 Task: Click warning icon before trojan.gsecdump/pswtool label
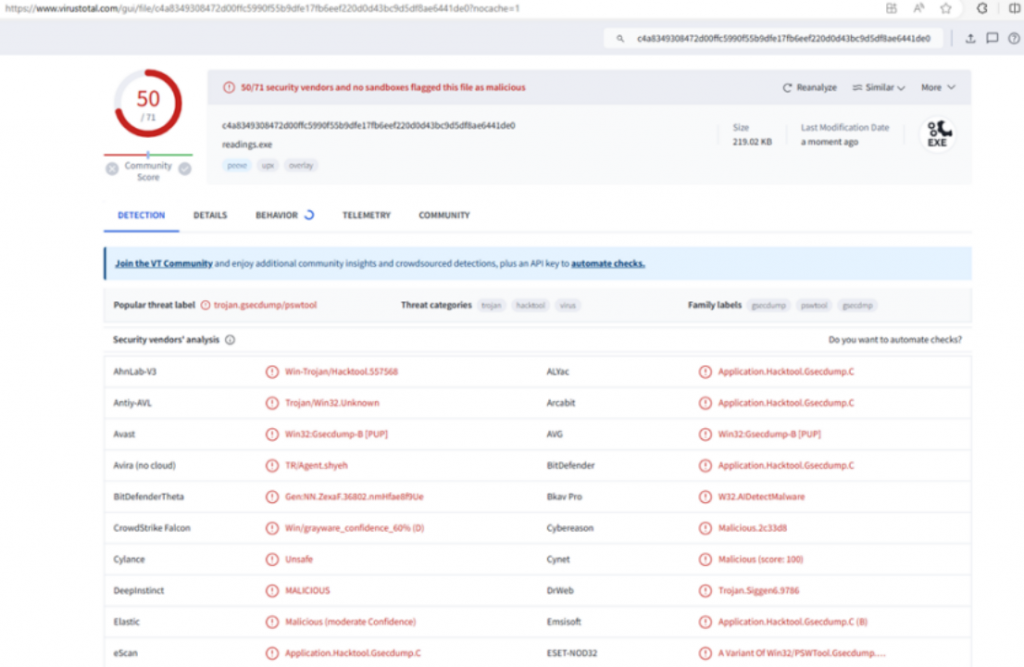coord(205,305)
